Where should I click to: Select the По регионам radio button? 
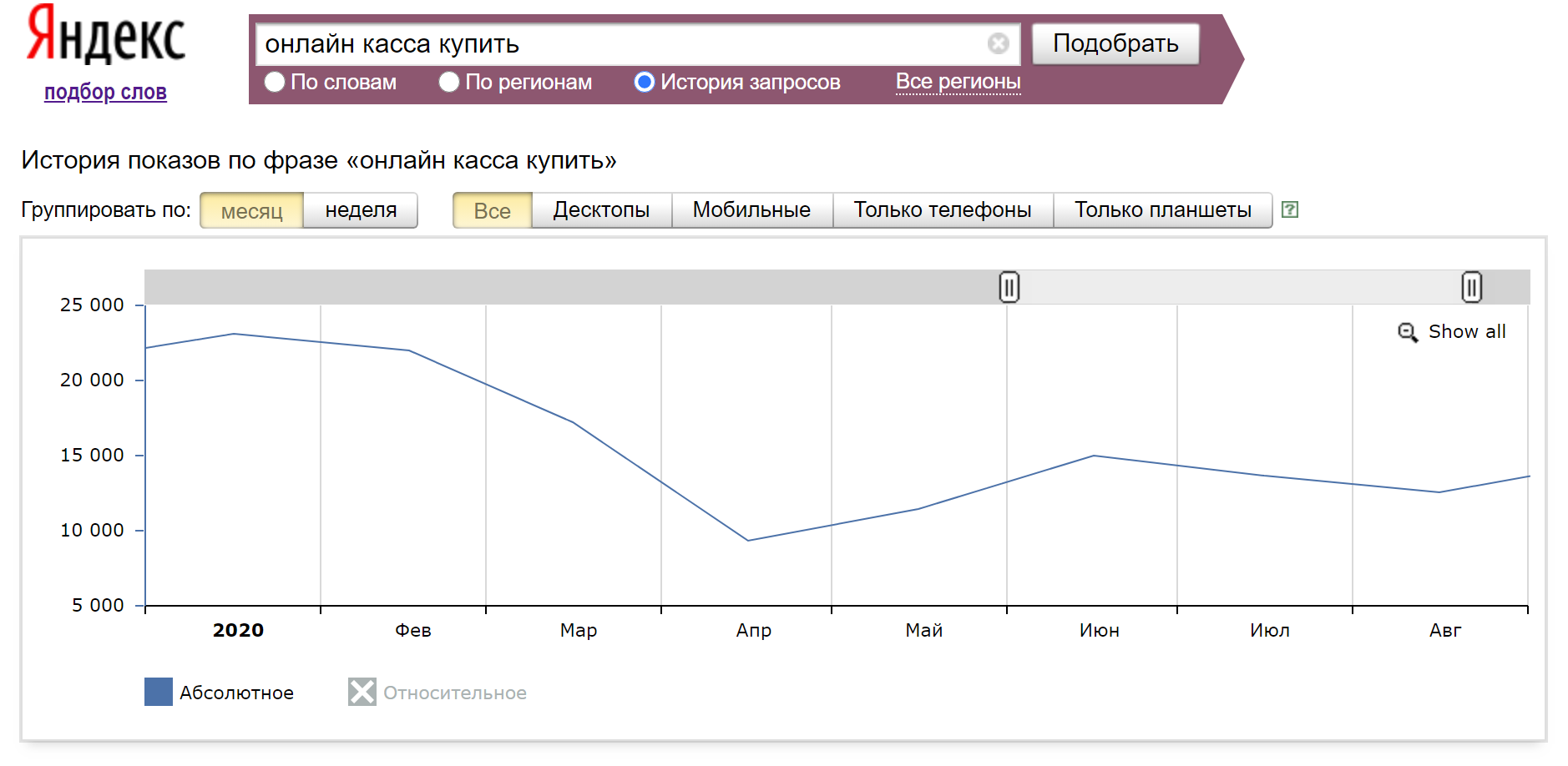(x=449, y=82)
